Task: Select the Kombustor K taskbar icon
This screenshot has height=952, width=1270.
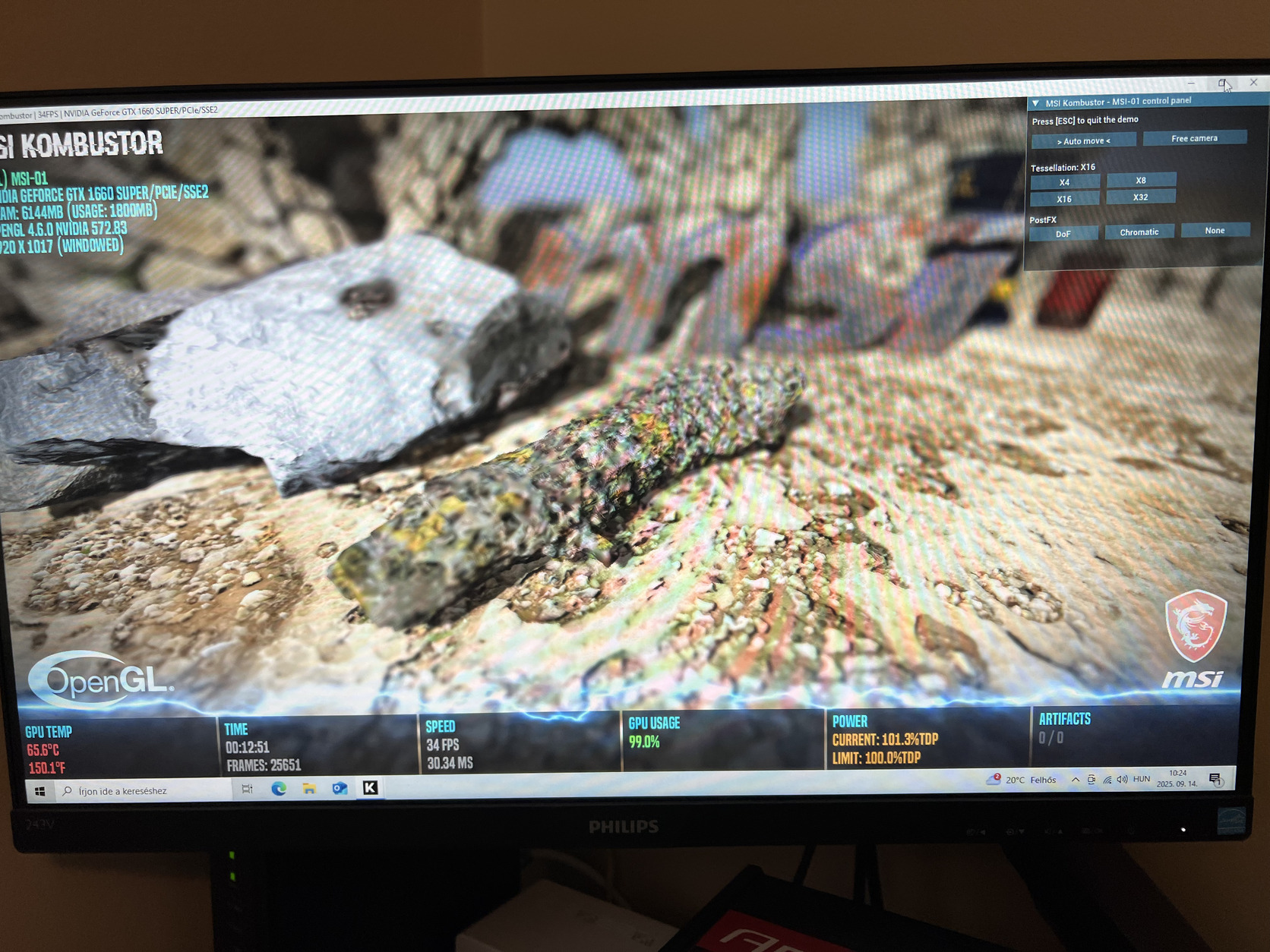Action: 370,787
